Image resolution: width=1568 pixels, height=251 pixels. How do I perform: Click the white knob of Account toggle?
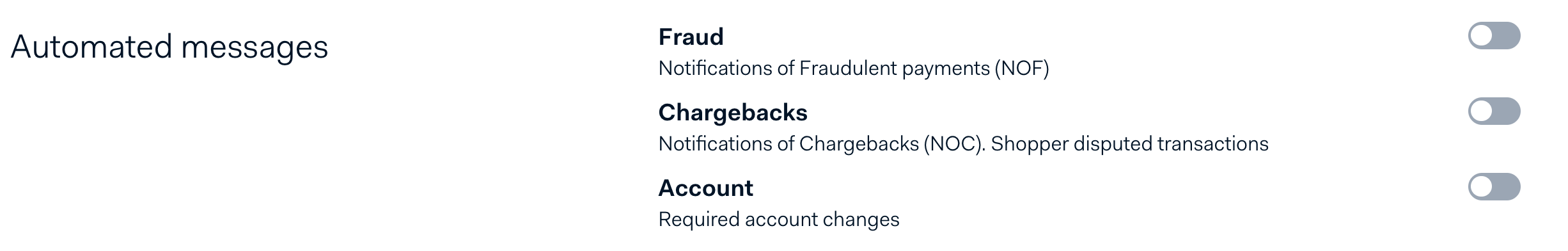click(1481, 187)
